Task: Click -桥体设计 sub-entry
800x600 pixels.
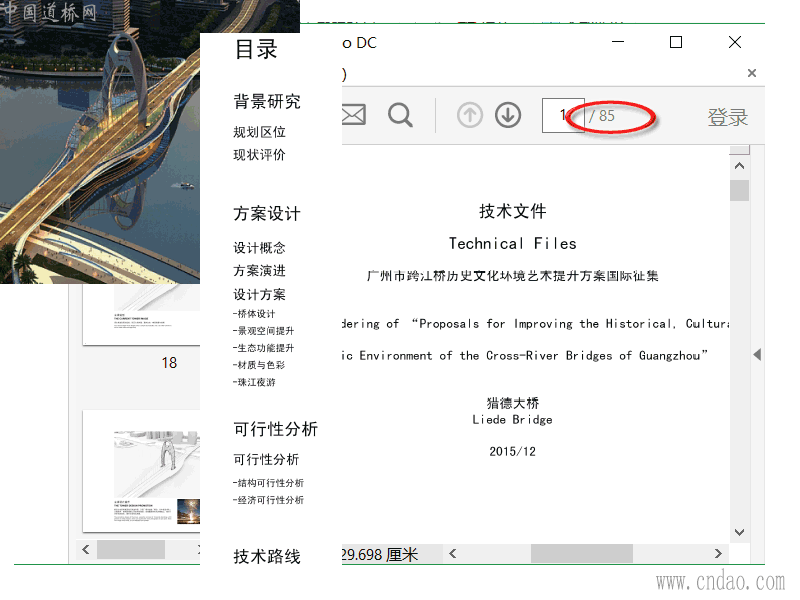Action: [x=254, y=314]
